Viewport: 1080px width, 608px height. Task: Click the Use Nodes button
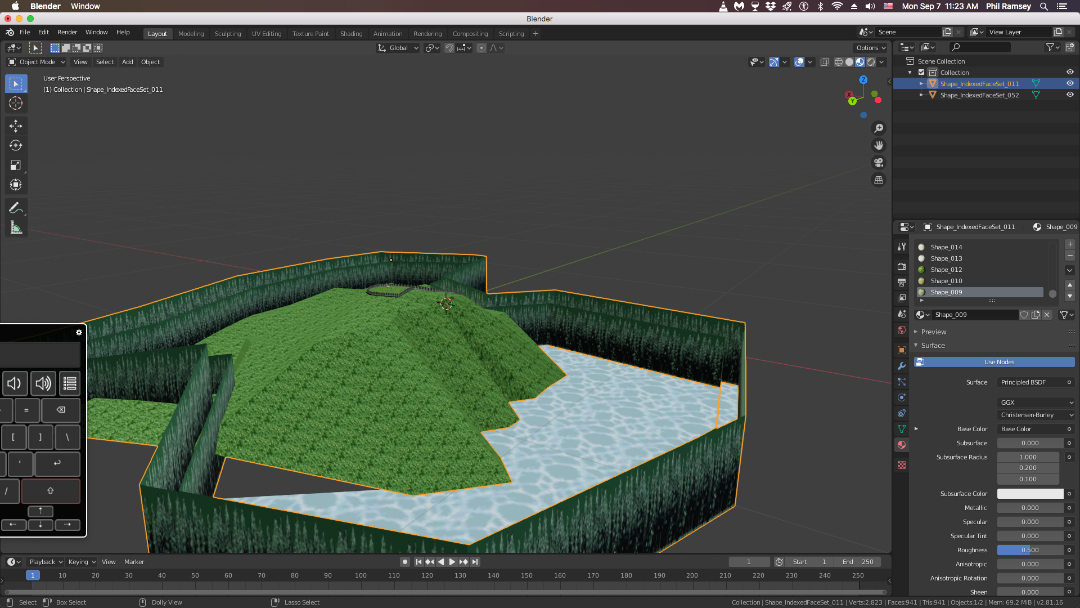tap(998, 362)
